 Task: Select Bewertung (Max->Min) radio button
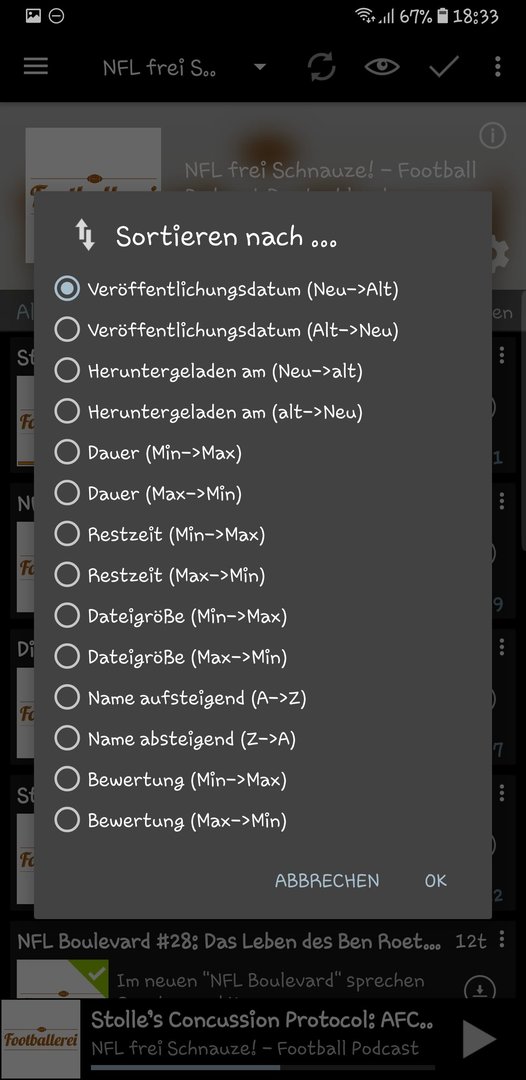(x=171, y=820)
